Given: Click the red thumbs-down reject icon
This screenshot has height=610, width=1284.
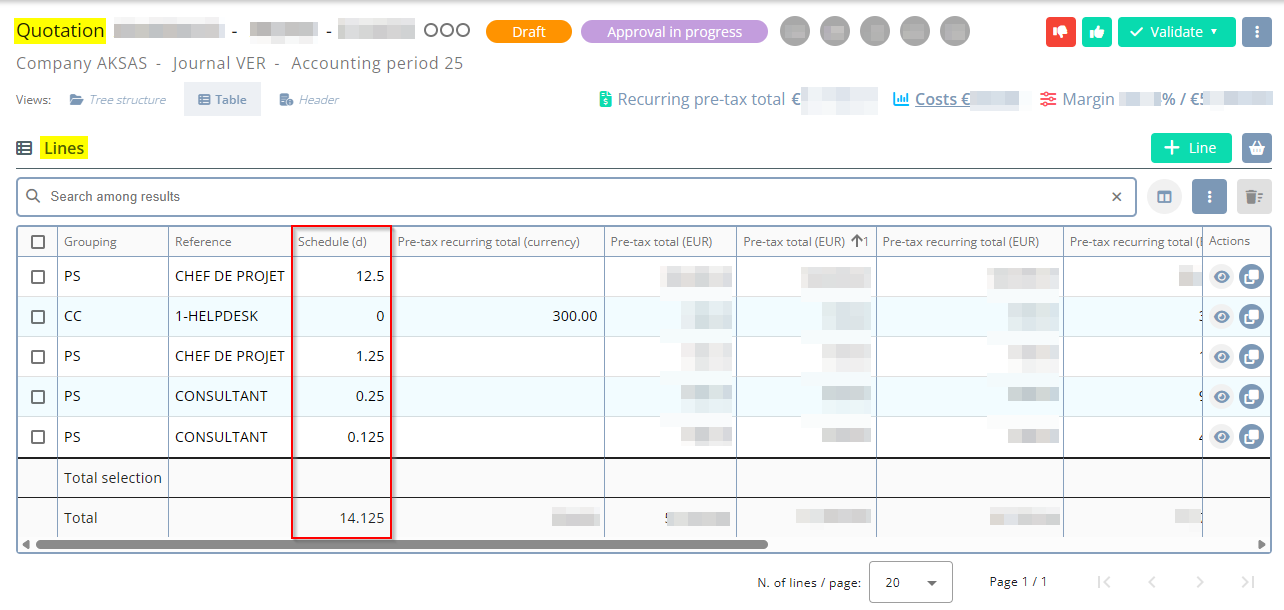Looking at the screenshot, I should [x=1060, y=32].
